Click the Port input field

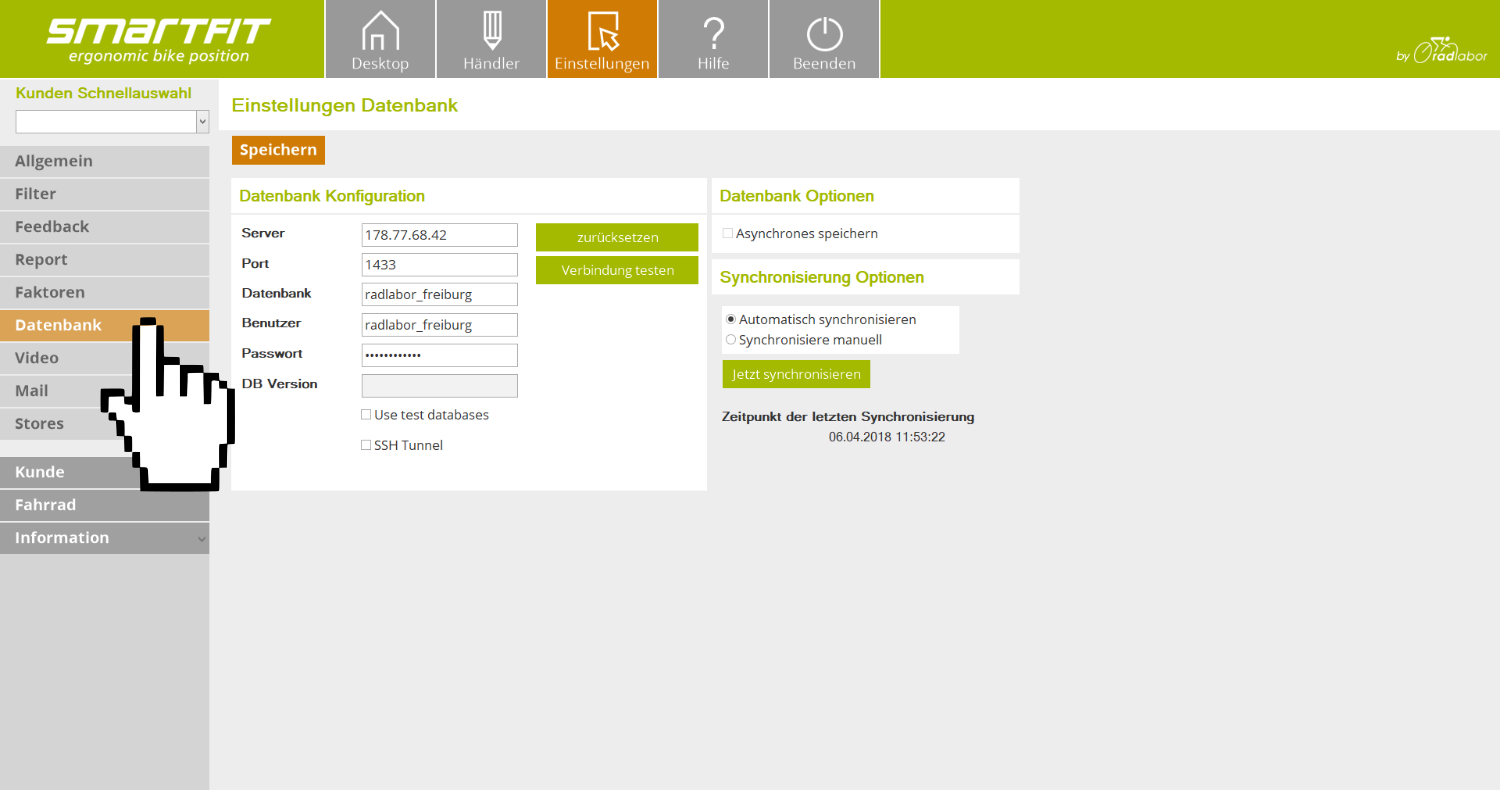coord(439,265)
